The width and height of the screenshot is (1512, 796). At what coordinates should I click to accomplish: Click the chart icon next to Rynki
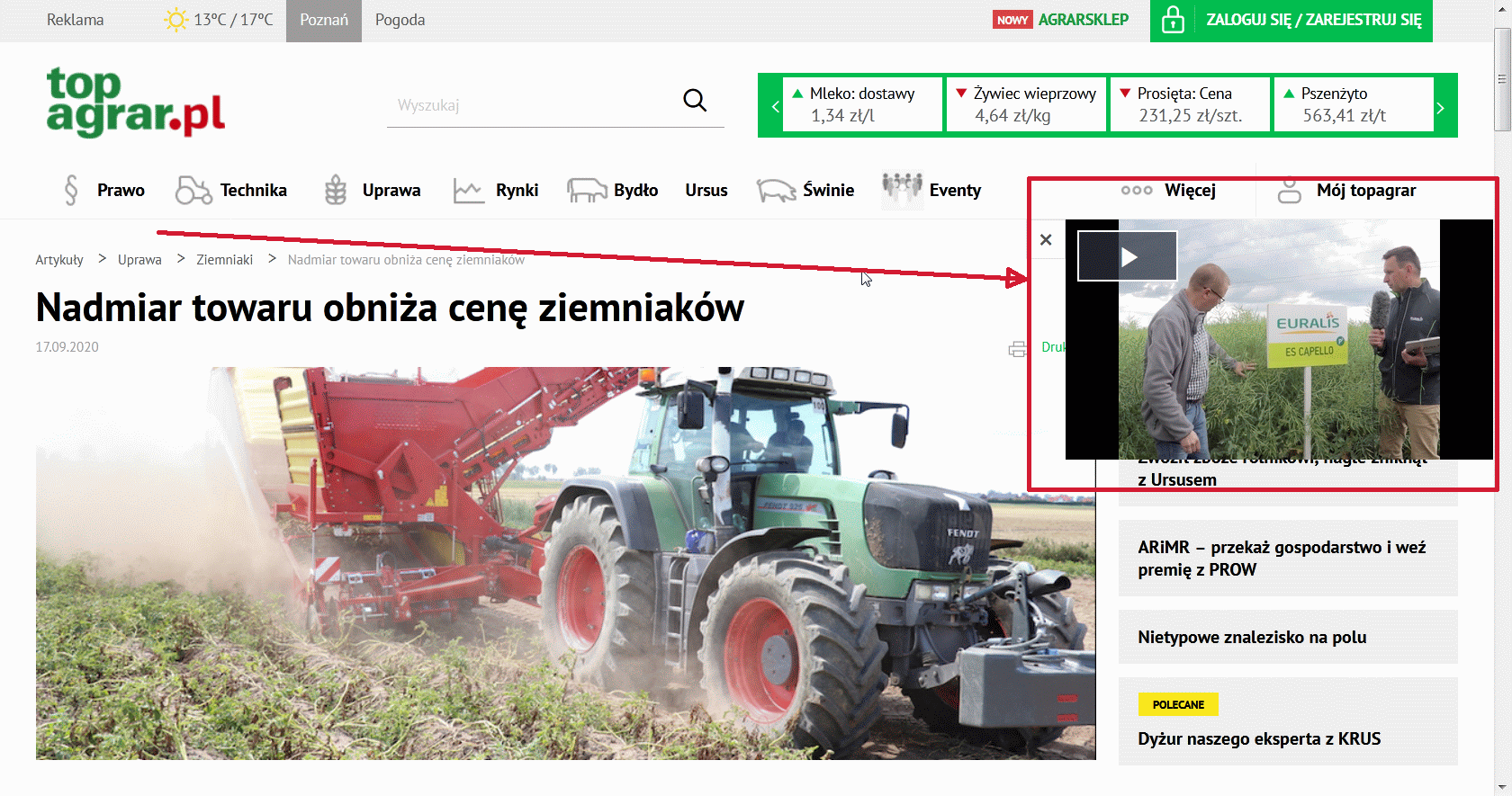tap(469, 191)
